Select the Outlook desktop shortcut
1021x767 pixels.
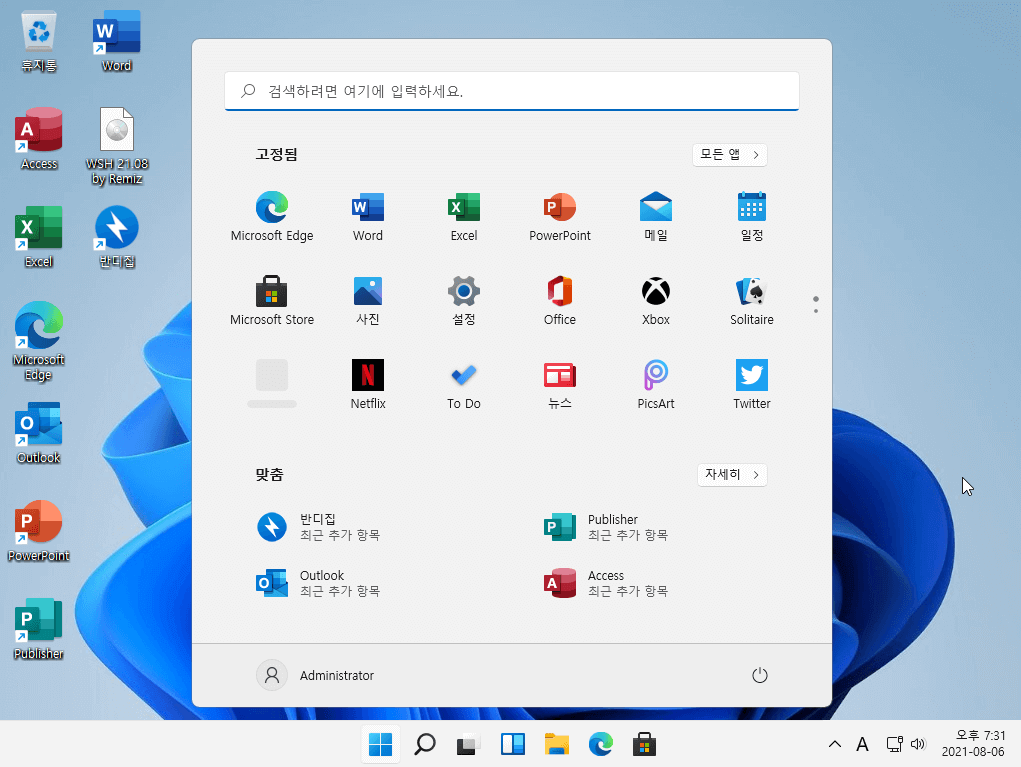(38, 433)
